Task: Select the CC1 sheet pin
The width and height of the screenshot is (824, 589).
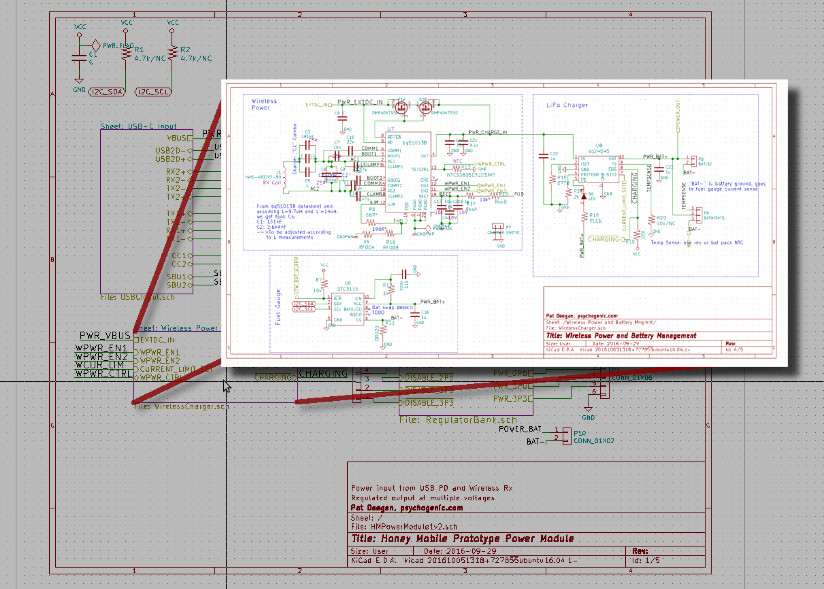Action: (182, 256)
